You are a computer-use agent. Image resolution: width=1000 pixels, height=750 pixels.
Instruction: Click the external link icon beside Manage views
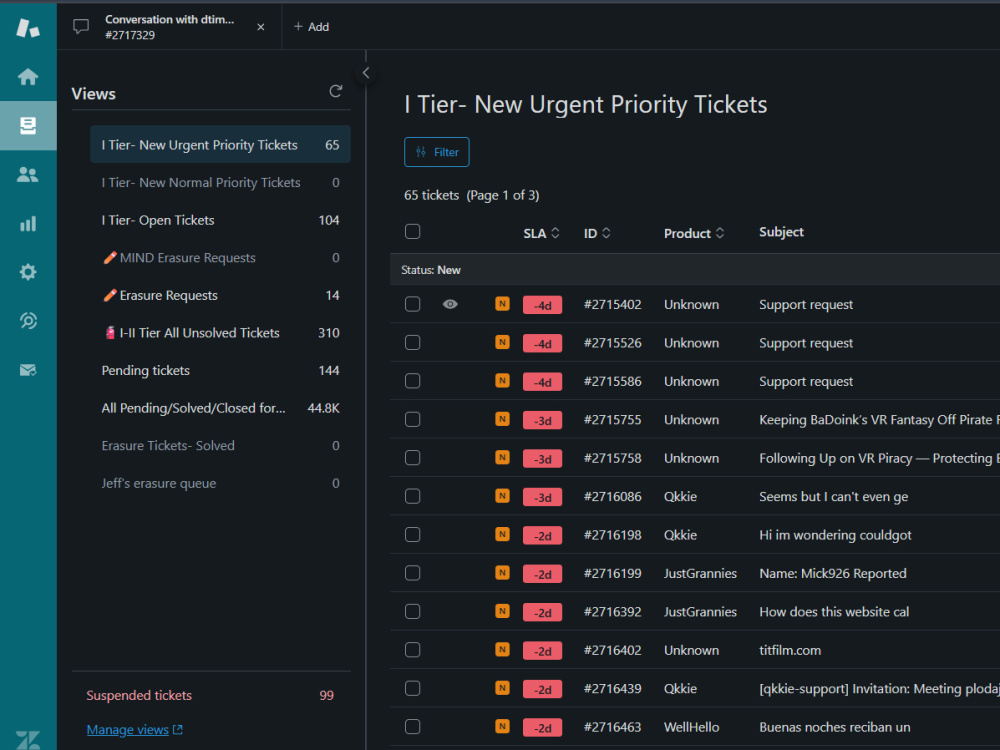click(x=178, y=730)
